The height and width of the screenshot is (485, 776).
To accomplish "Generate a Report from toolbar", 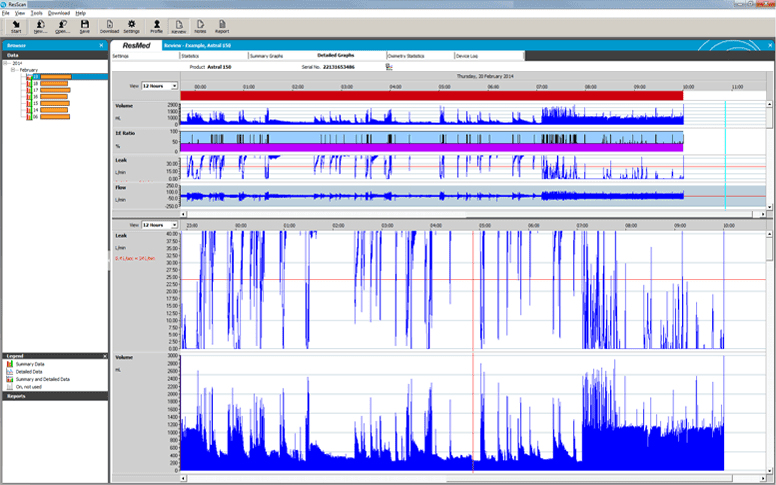I will [x=222, y=26].
